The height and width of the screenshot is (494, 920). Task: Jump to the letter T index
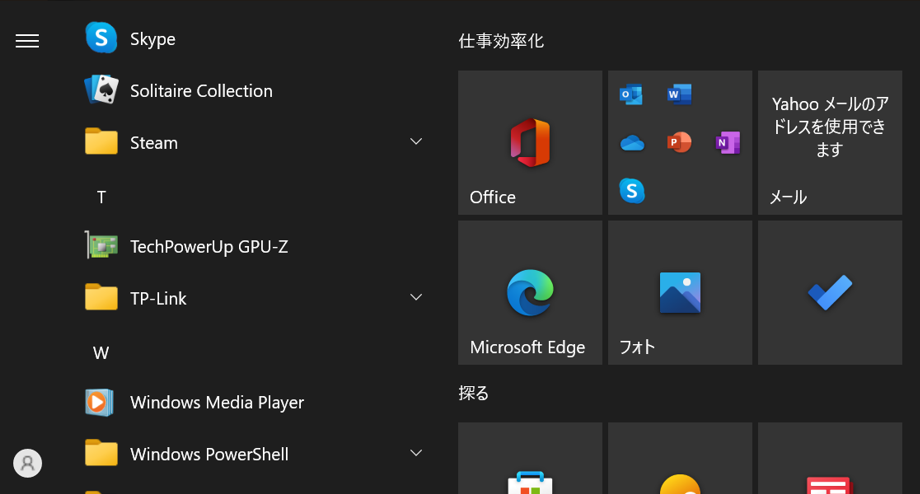(101, 197)
